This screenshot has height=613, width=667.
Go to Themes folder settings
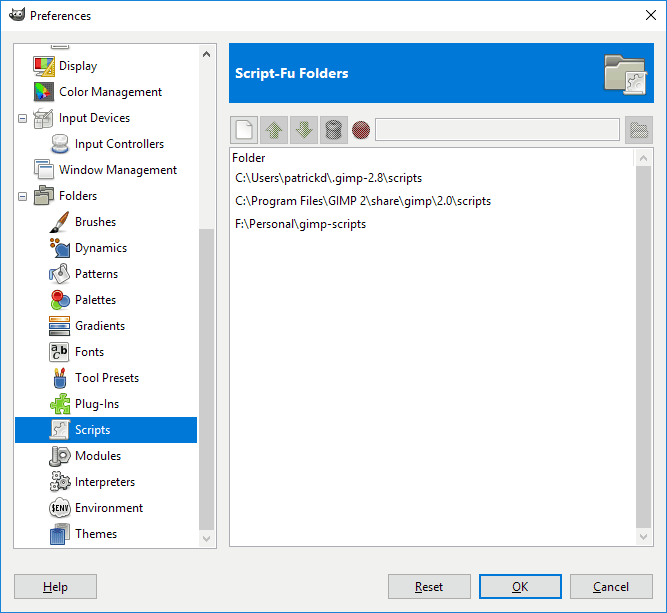(96, 534)
